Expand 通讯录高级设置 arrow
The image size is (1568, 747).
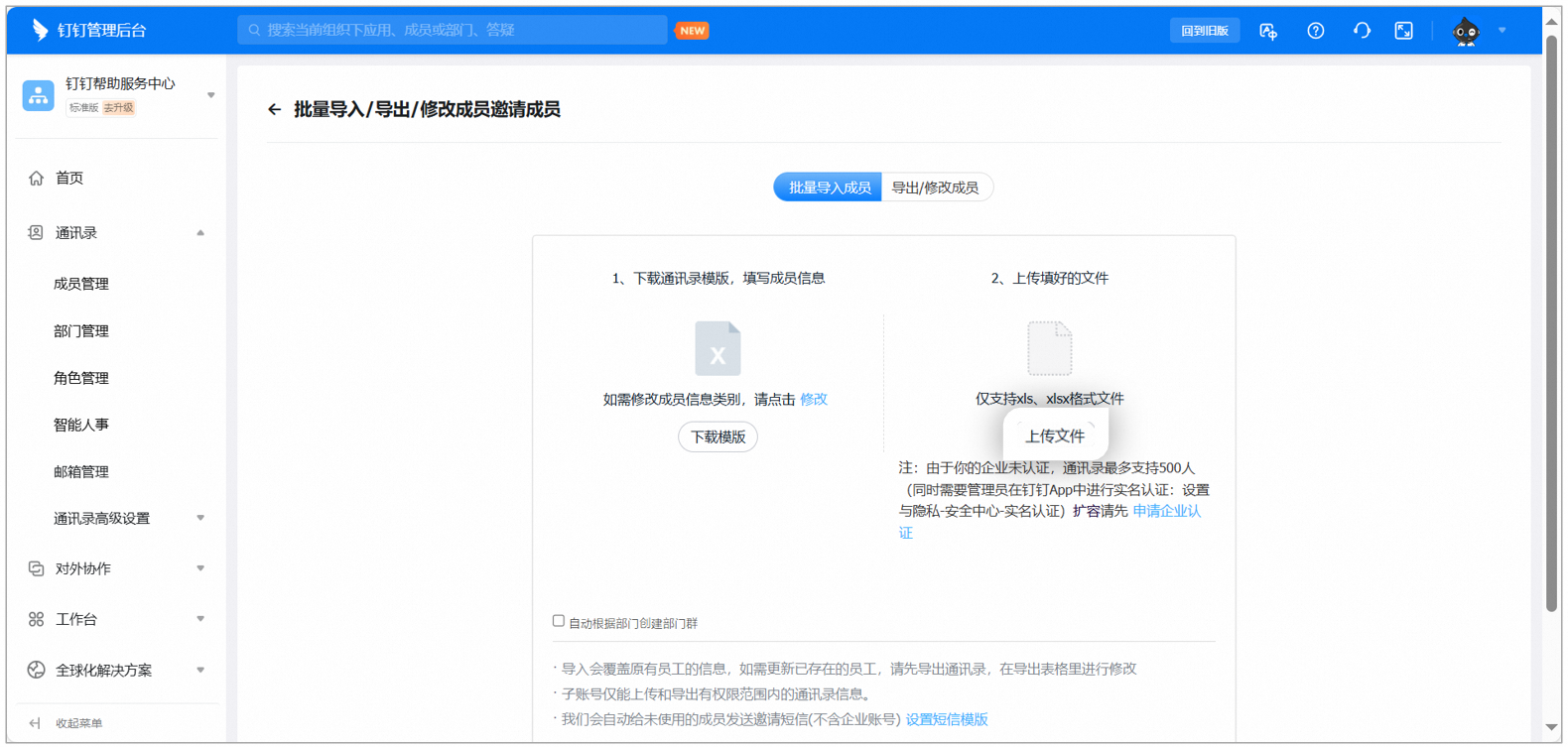[200, 518]
